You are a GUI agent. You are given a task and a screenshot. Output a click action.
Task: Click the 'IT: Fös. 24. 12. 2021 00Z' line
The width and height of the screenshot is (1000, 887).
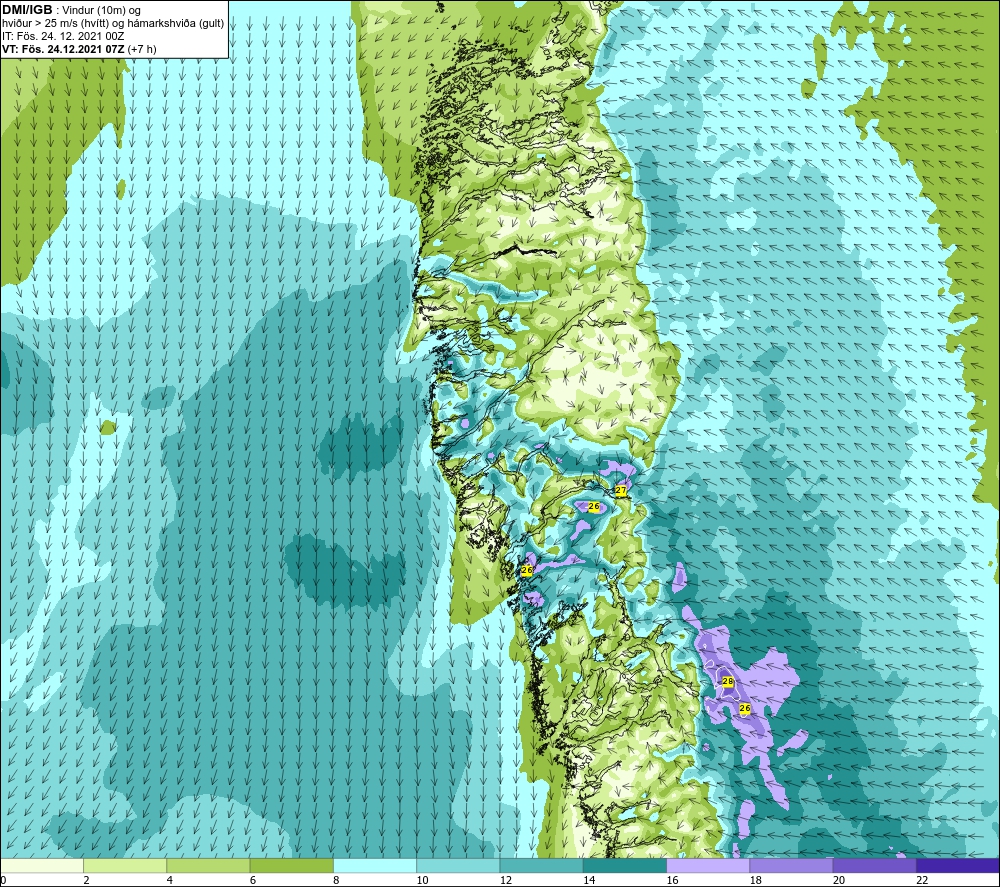[63, 36]
